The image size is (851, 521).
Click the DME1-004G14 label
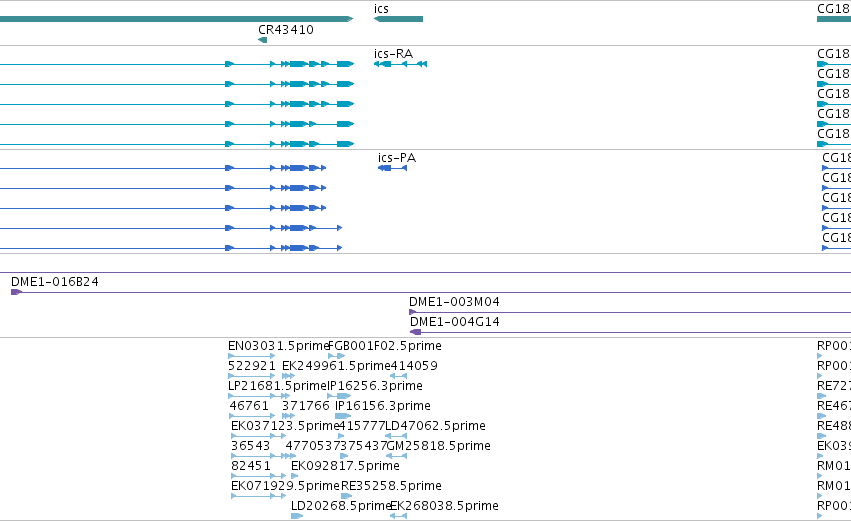click(x=455, y=322)
